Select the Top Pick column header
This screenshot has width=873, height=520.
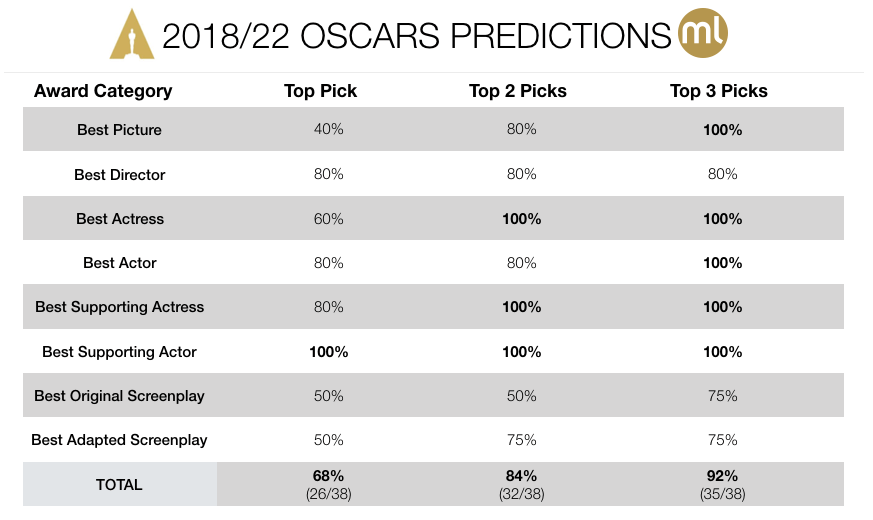point(320,91)
